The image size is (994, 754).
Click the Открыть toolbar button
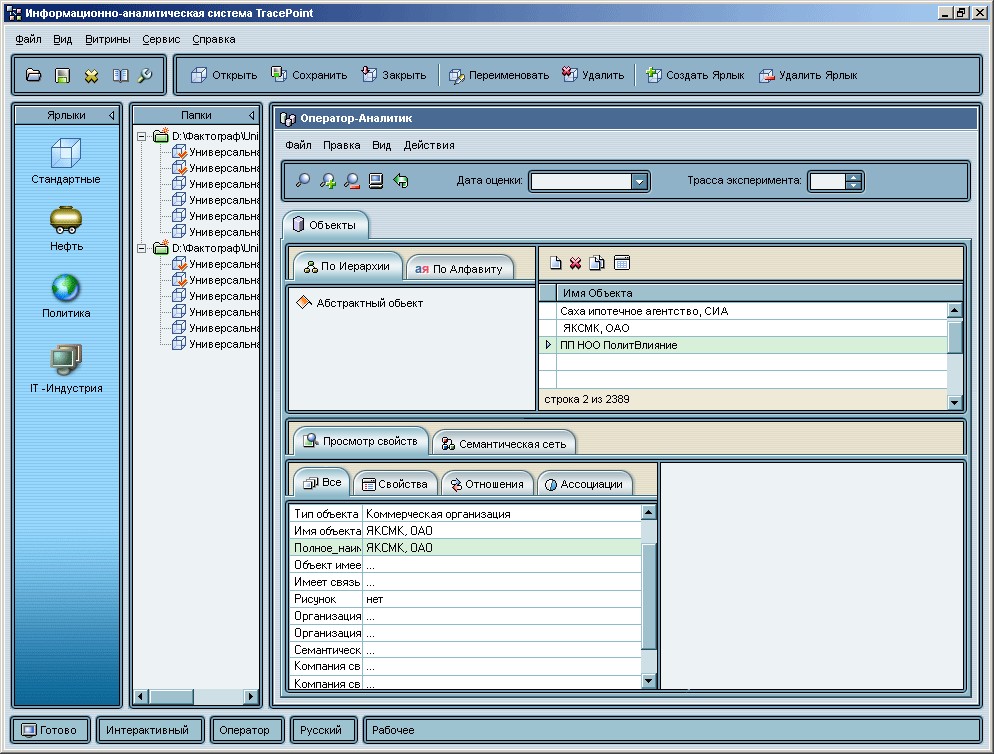(224, 75)
